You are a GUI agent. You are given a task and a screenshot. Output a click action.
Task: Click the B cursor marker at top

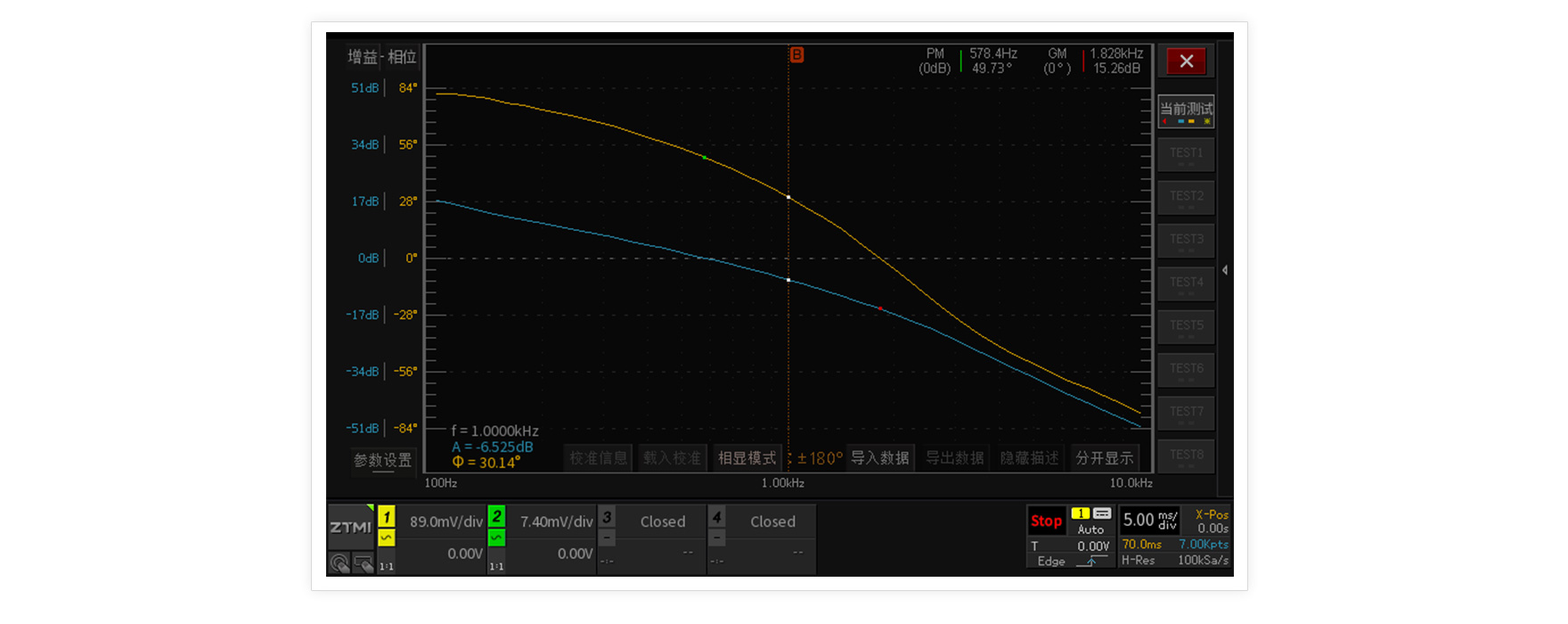[796, 55]
